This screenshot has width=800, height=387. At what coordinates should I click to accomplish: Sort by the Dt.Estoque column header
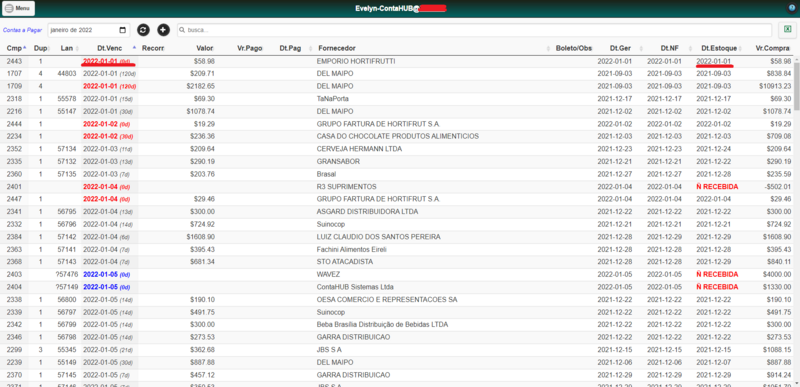point(718,48)
